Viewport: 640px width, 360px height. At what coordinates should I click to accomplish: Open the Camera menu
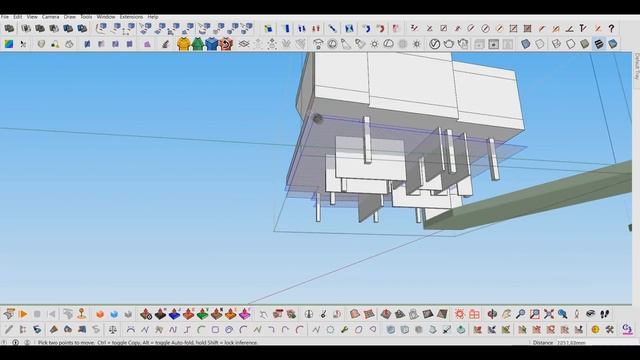coord(51,17)
